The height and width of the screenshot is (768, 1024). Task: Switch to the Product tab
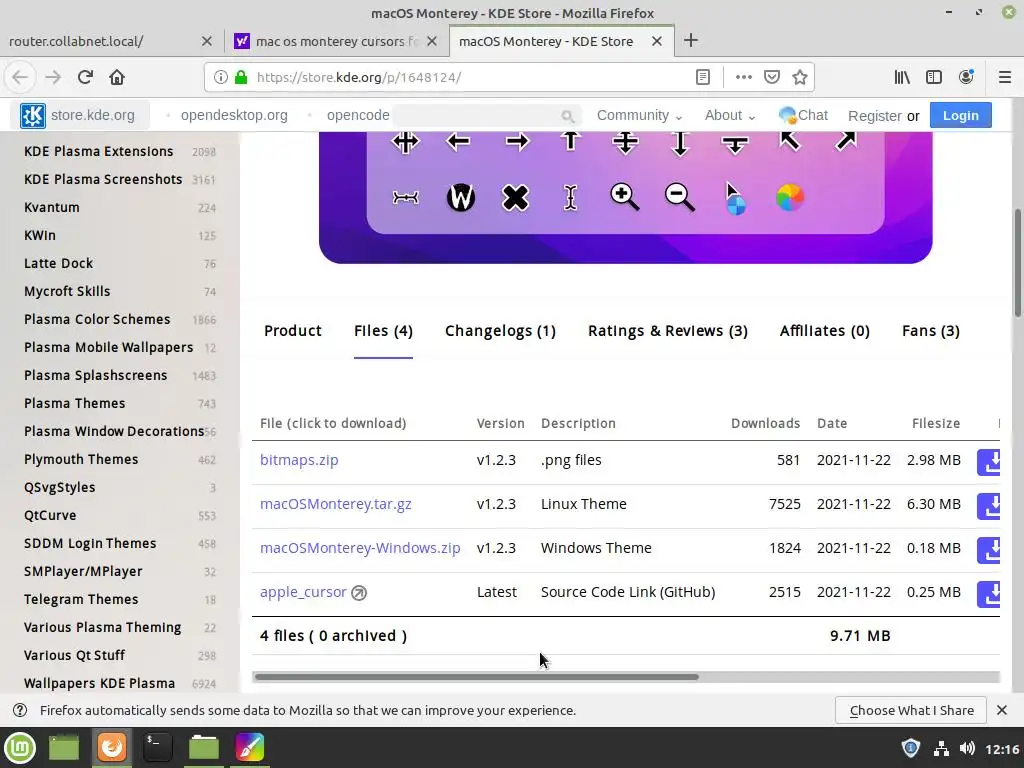point(293,330)
